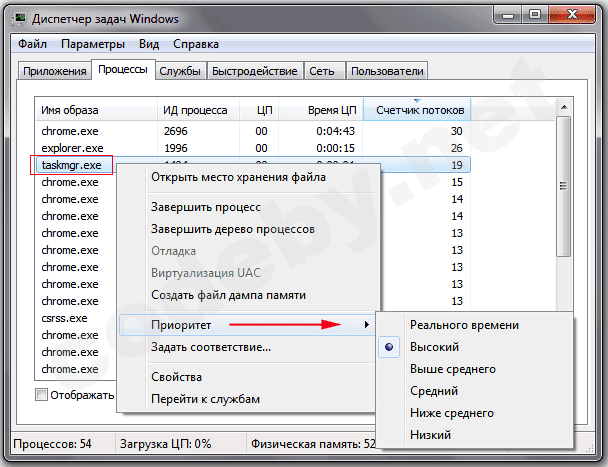Click the Загрузка ЦП: 0% status entry
Image resolution: width=608 pixels, height=467 pixels.
click(x=166, y=443)
